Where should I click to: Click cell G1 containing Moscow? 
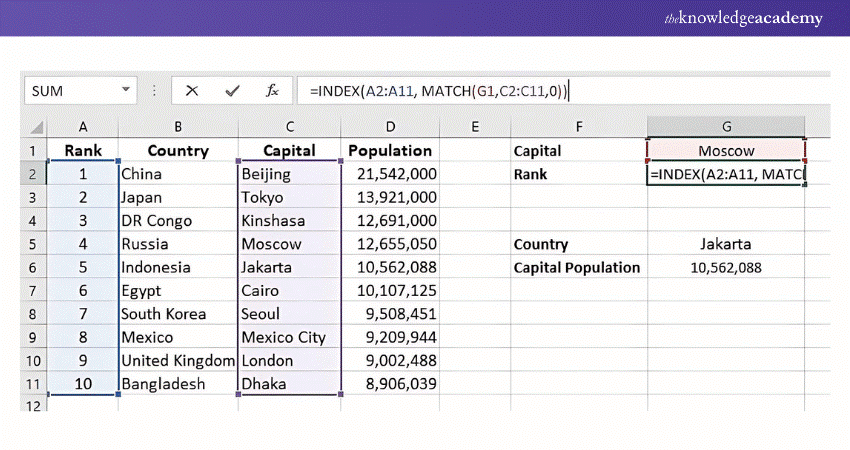pos(726,151)
